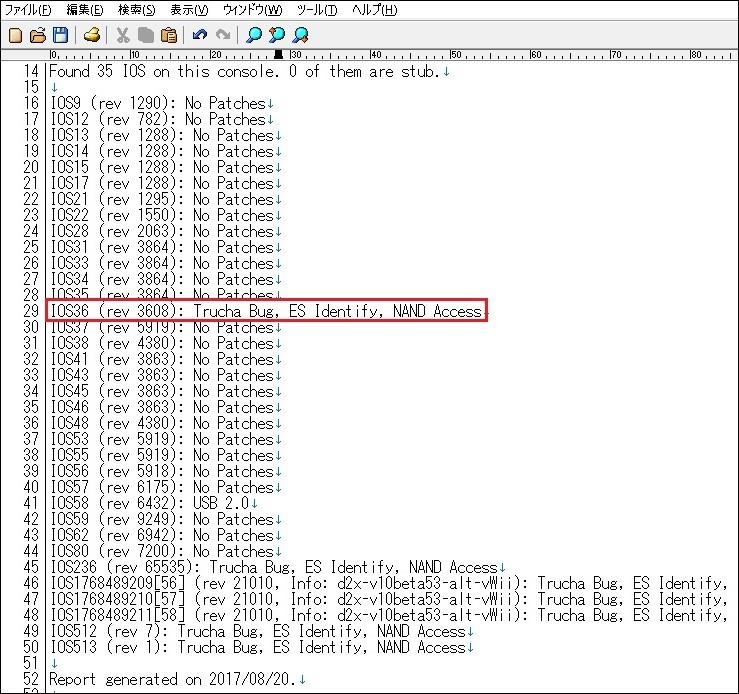Viewport: 739px width, 694px height.
Task: Click the Open folder toolbar icon
Action: [38, 35]
